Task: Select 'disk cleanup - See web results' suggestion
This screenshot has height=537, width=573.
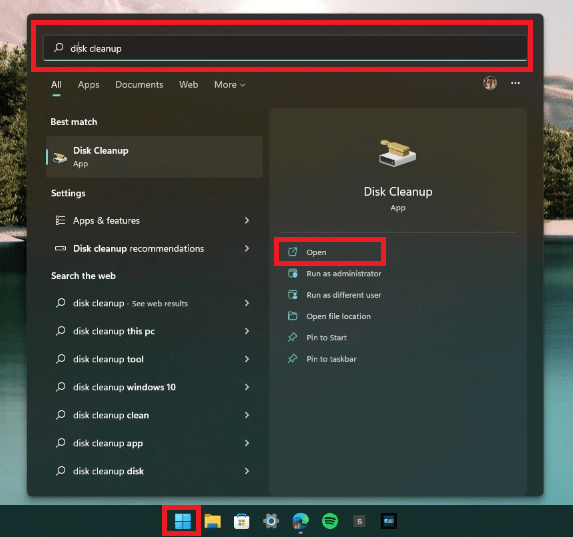Action: click(153, 303)
